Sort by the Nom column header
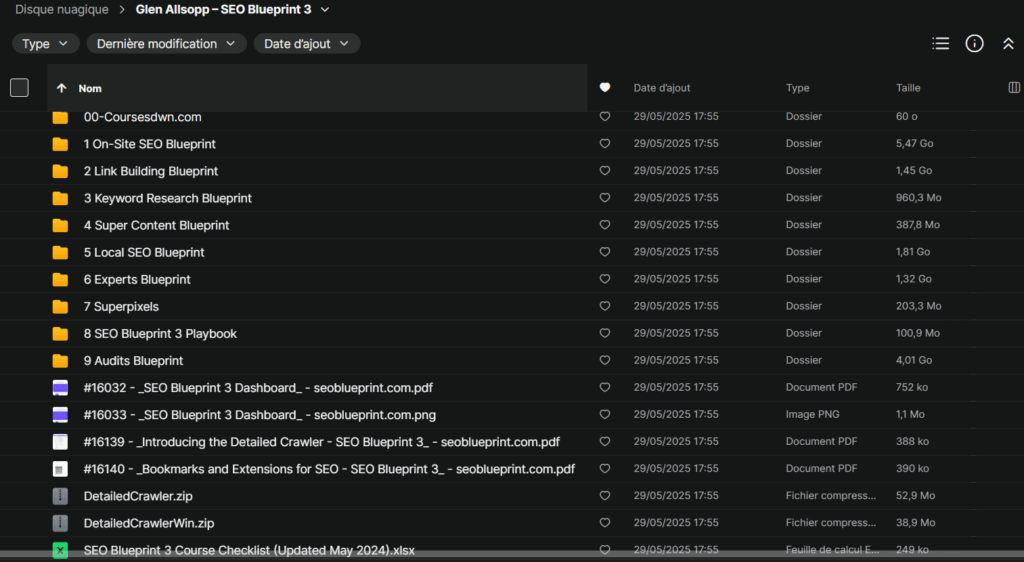Screen dimensions: 1024x562 tap(90, 88)
